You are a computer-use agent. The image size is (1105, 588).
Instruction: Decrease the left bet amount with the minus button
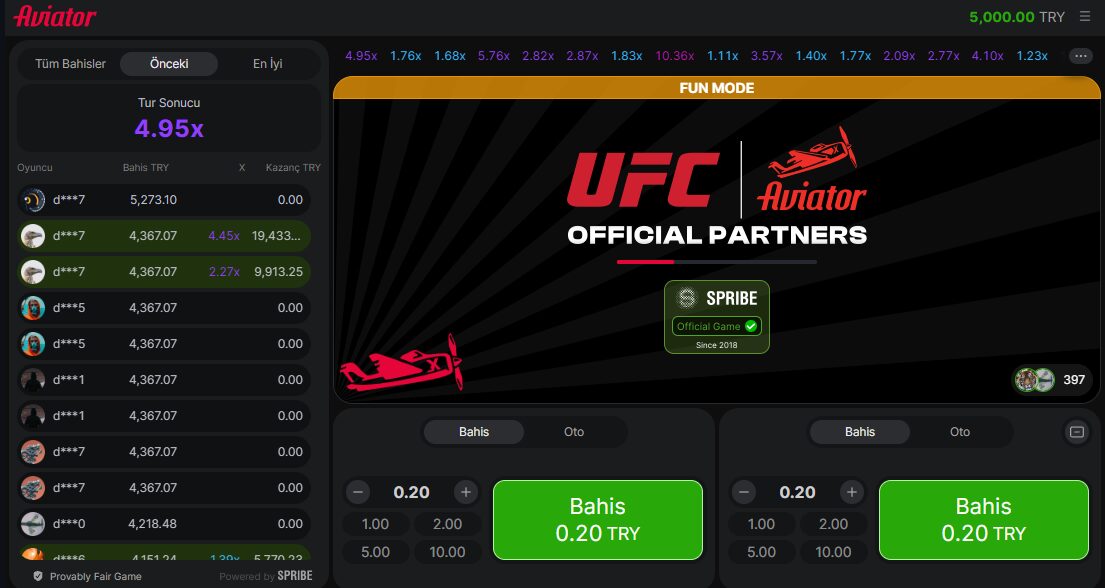(x=358, y=492)
